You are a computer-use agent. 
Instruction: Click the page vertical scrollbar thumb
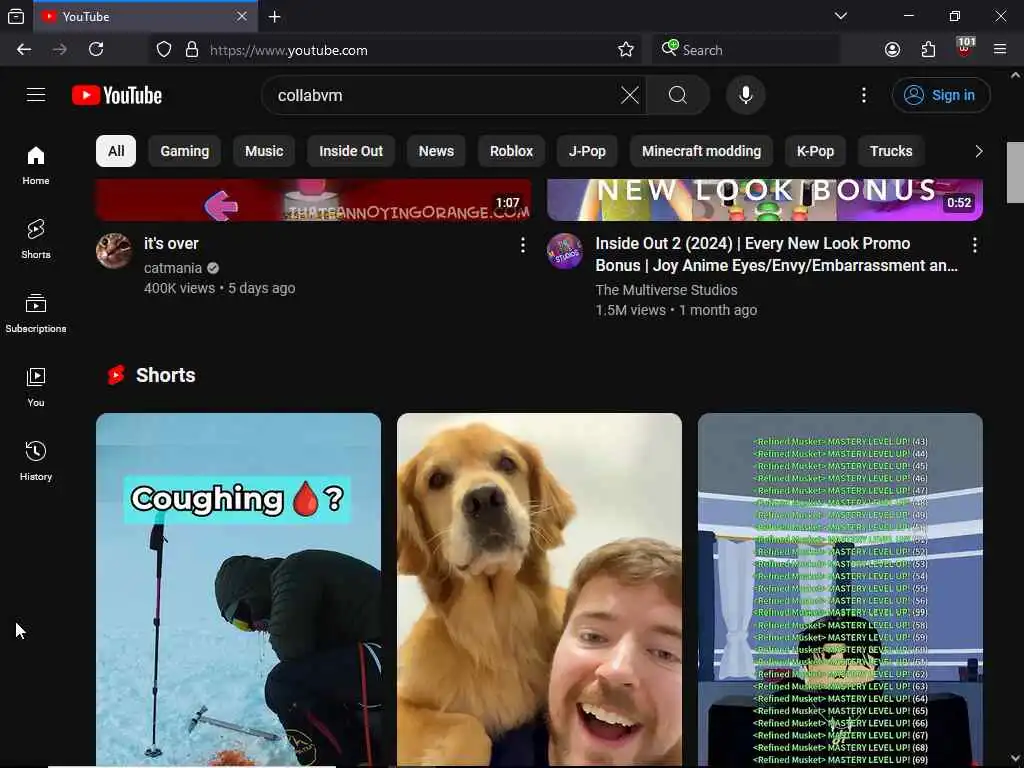click(1015, 172)
